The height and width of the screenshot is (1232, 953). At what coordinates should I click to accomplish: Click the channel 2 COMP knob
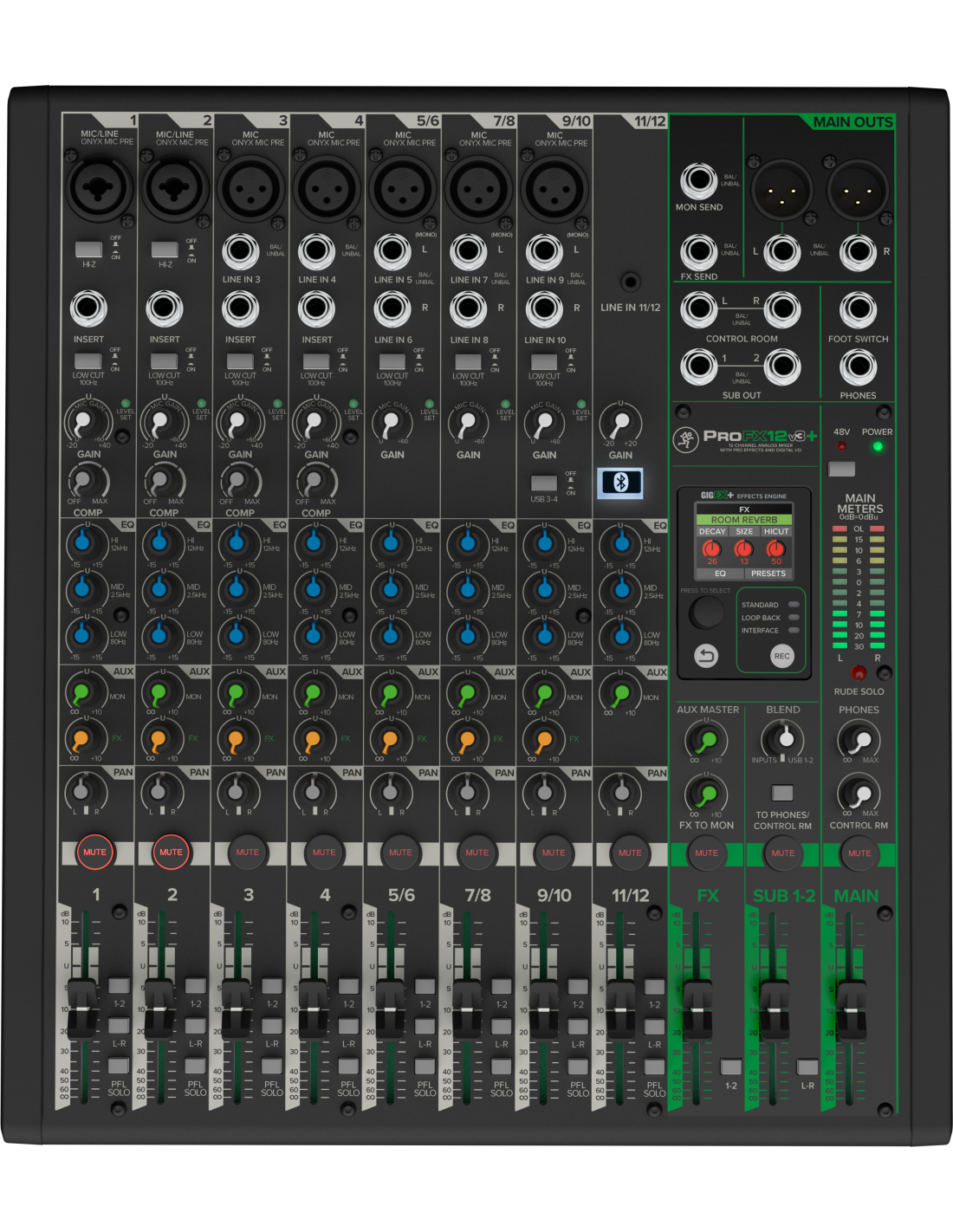click(160, 481)
